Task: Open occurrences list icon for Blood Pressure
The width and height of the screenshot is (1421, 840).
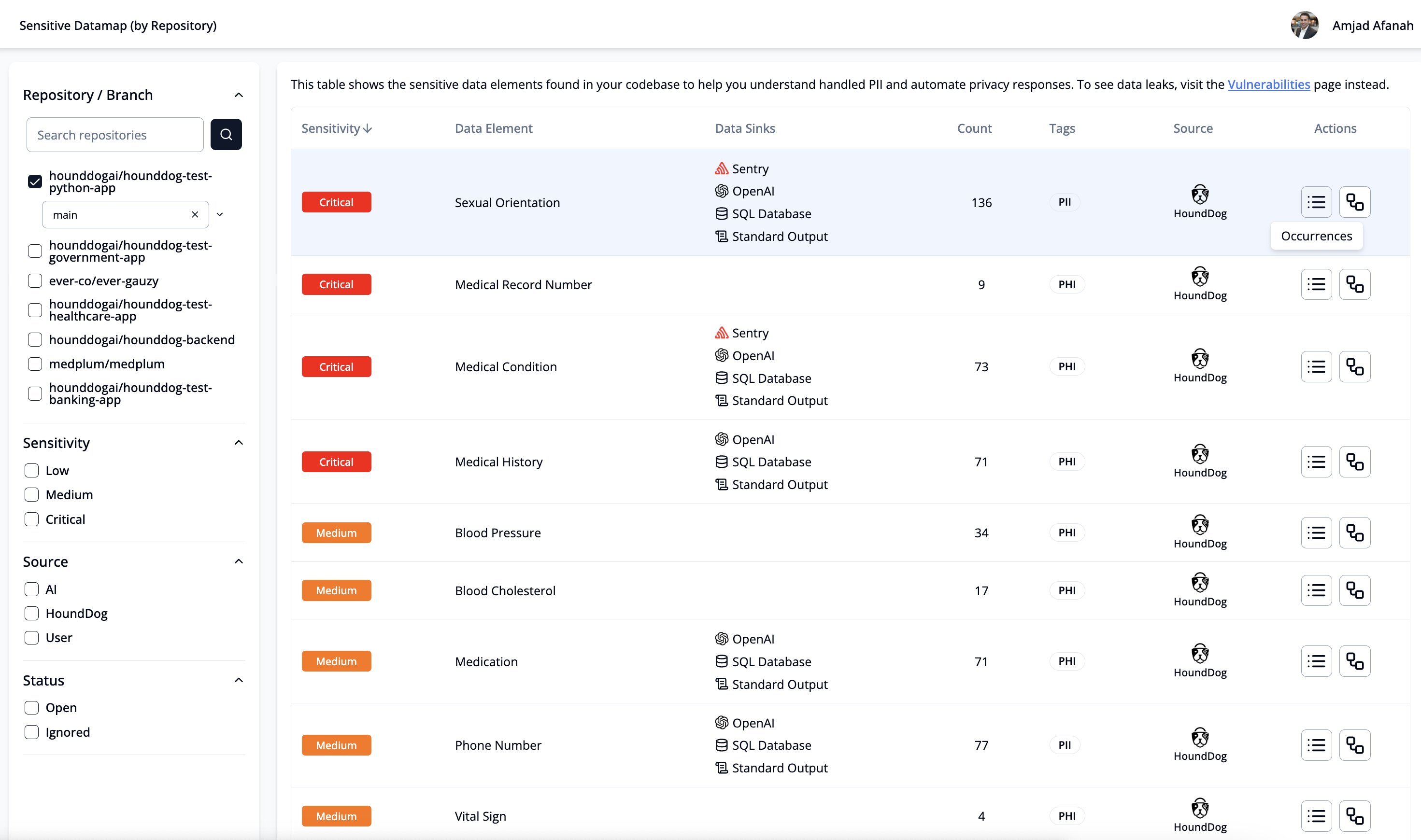Action: click(x=1316, y=532)
